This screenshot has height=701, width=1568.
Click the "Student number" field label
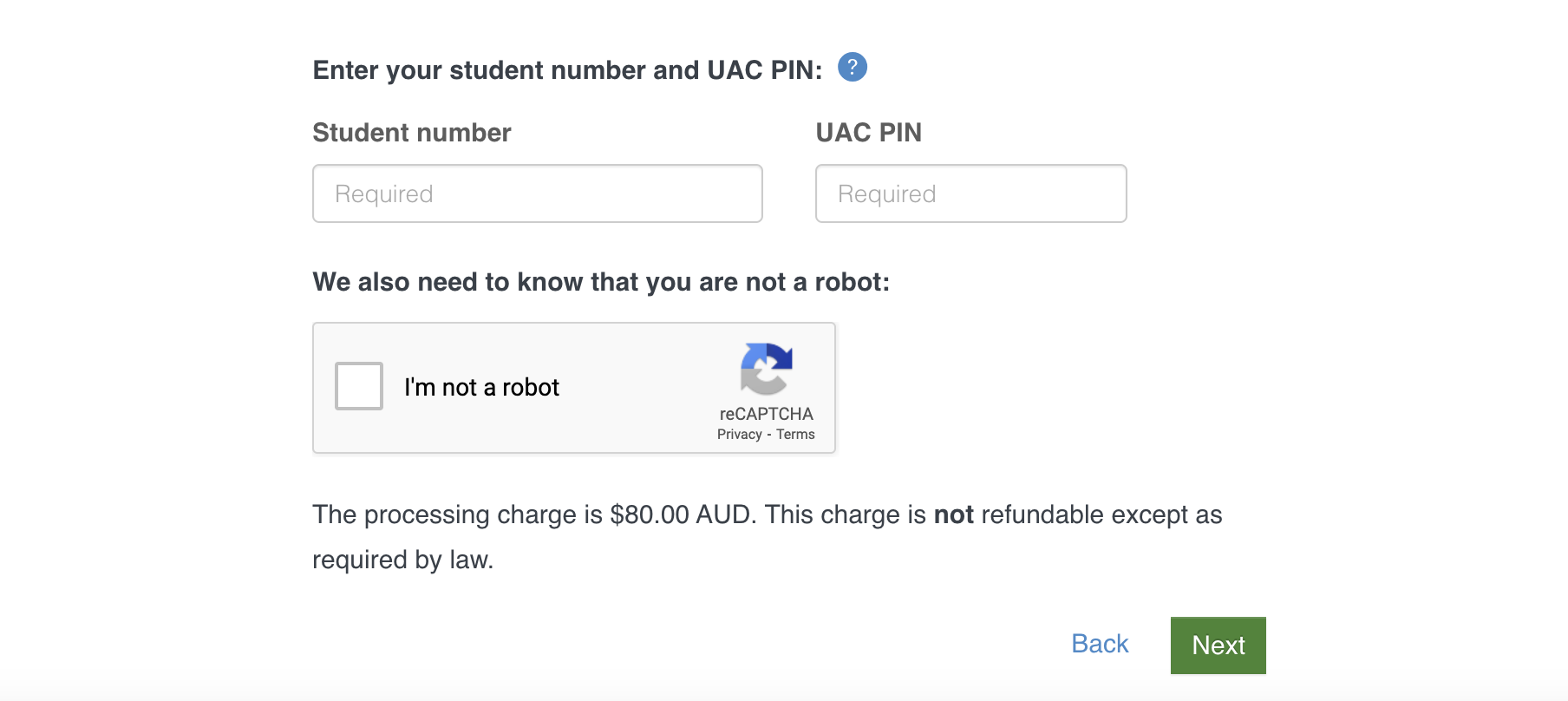(411, 133)
